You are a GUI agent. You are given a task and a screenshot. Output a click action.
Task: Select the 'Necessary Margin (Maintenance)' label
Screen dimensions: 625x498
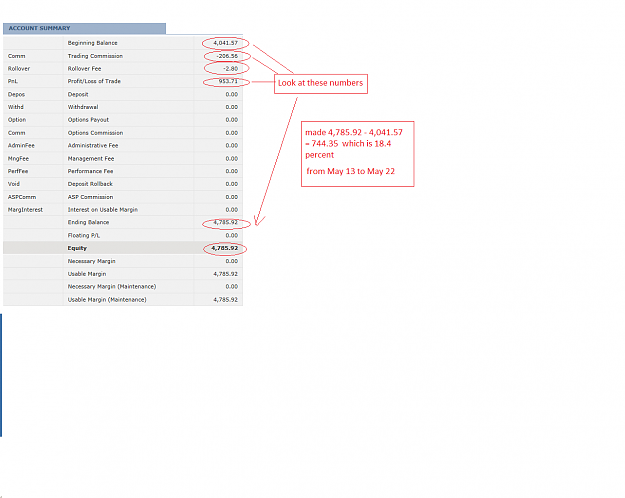(x=112, y=287)
